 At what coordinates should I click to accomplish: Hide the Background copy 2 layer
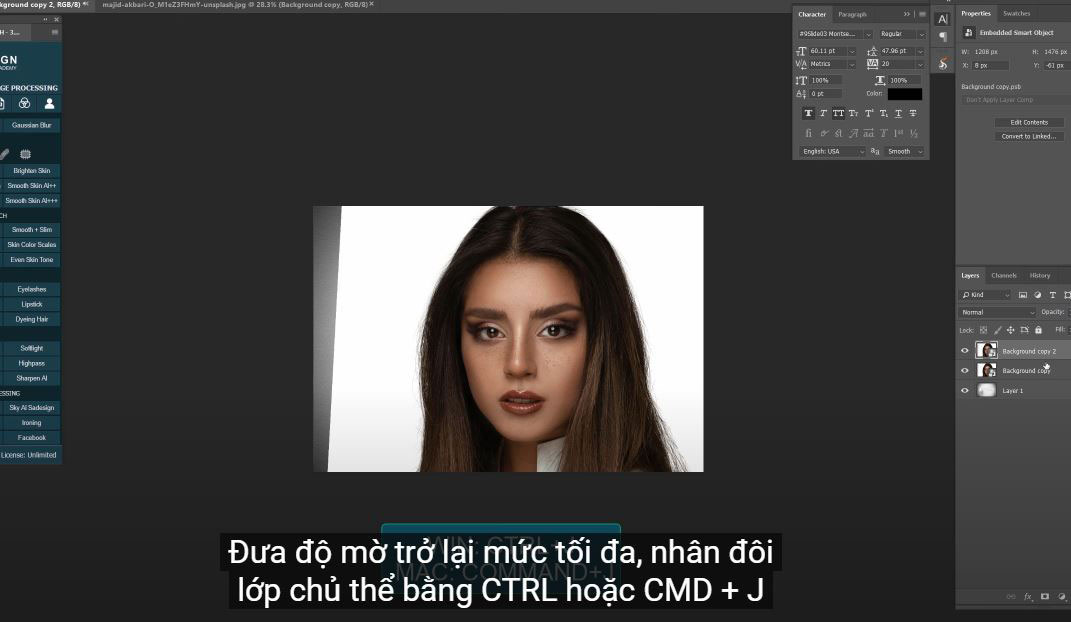(x=965, y=351)
